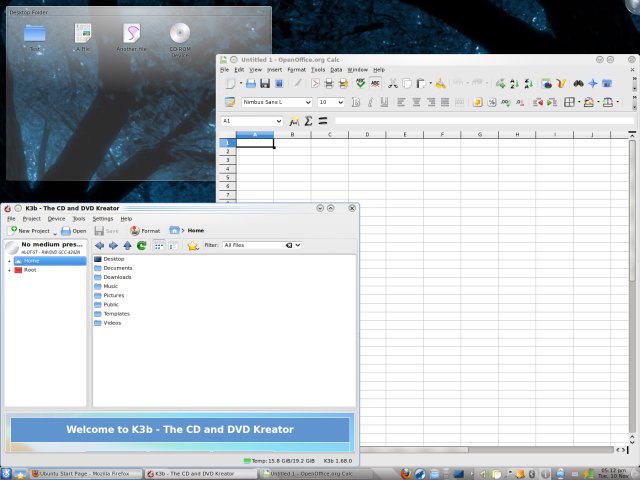Click the Format Paintbrush icon in Calc

(440, 84)
